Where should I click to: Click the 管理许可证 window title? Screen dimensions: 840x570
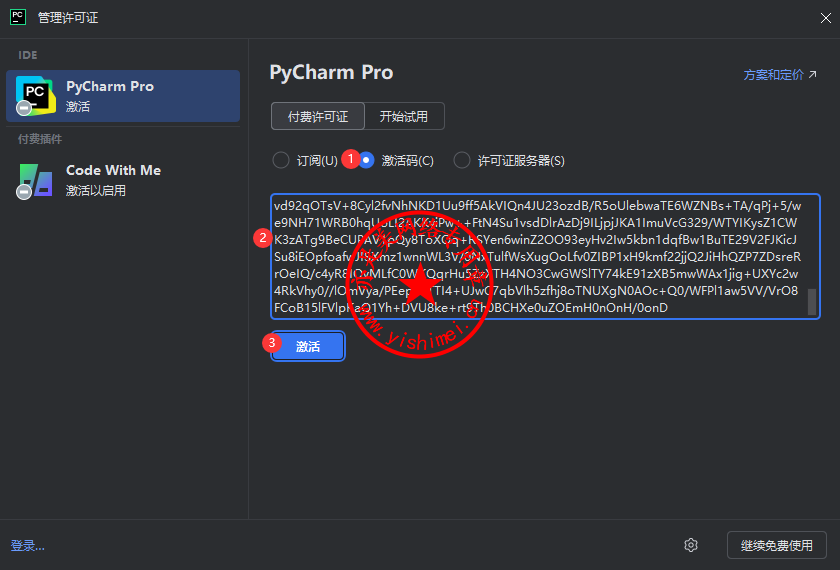click(x=68, y=18)
